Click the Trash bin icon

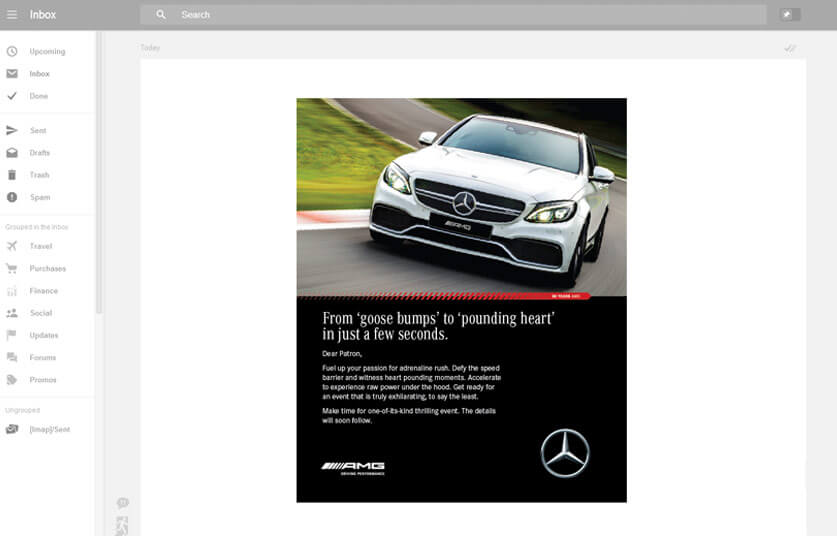(12, 175)
